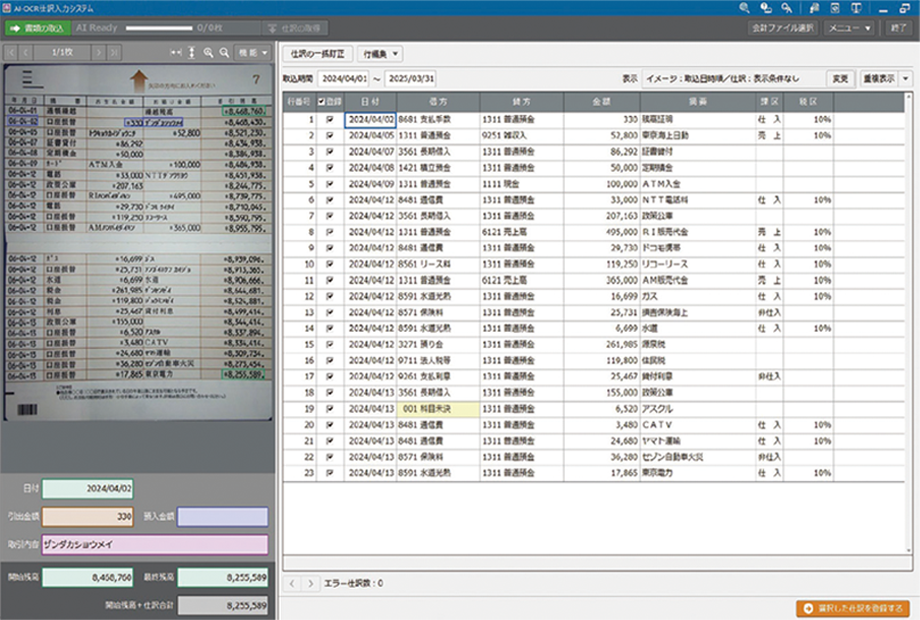Toggle the register-all checkbox in table header

click(x=322, y=102)
